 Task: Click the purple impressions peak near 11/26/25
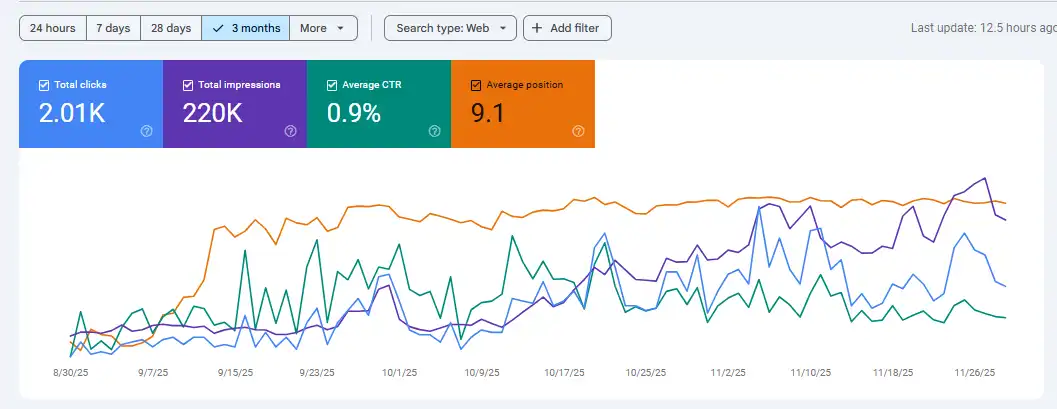(x=986, y=179)
